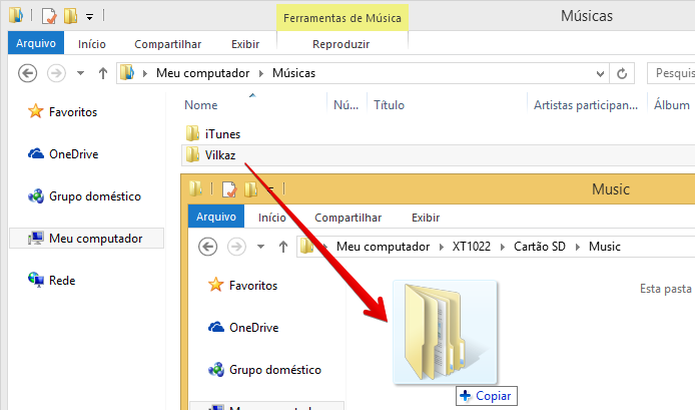Expand Músicas address bar history dropdown
The image size is (695, 410).
click(x=600, y=74)
